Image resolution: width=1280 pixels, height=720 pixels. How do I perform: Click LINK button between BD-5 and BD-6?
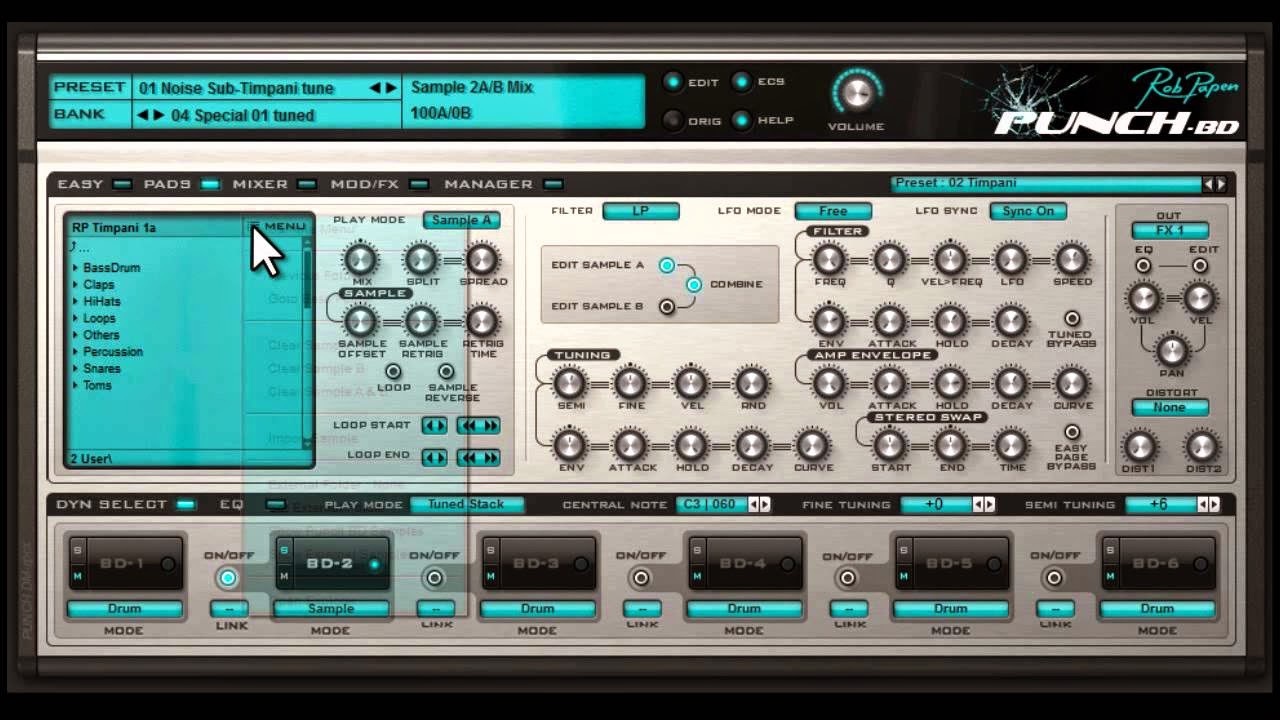tap(1056, 609)
